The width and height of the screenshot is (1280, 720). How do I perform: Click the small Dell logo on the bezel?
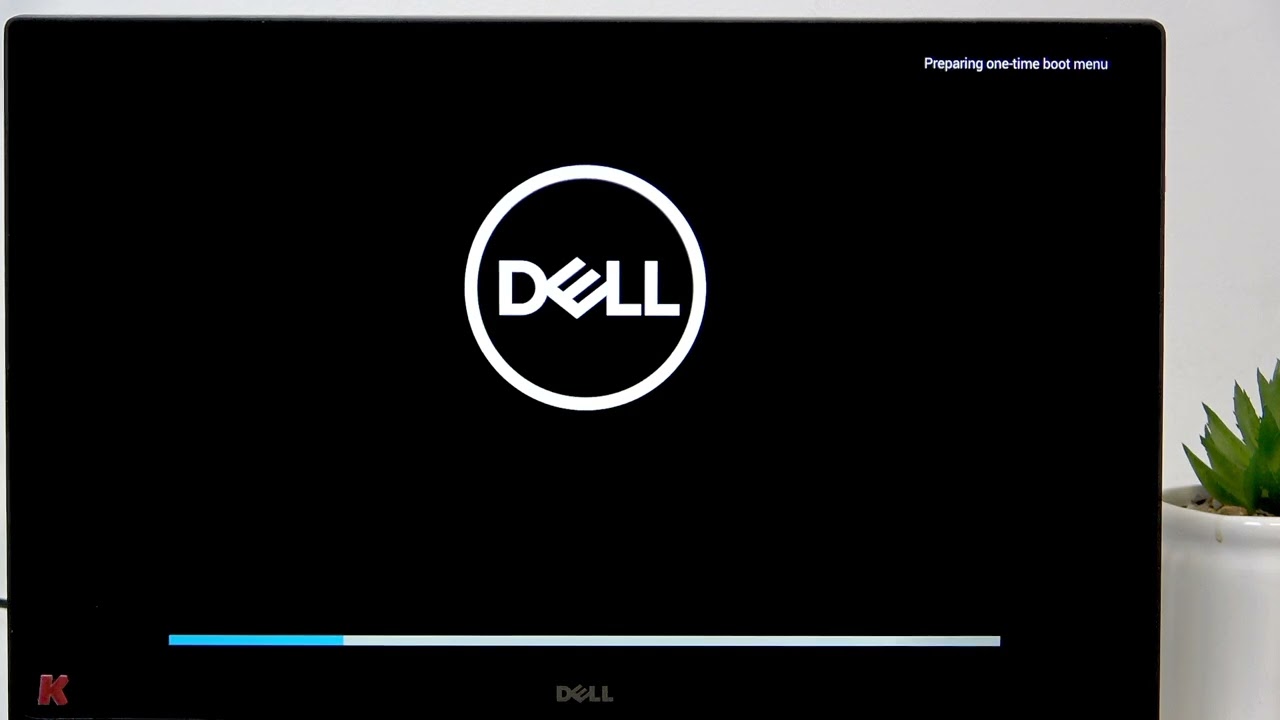584,694
